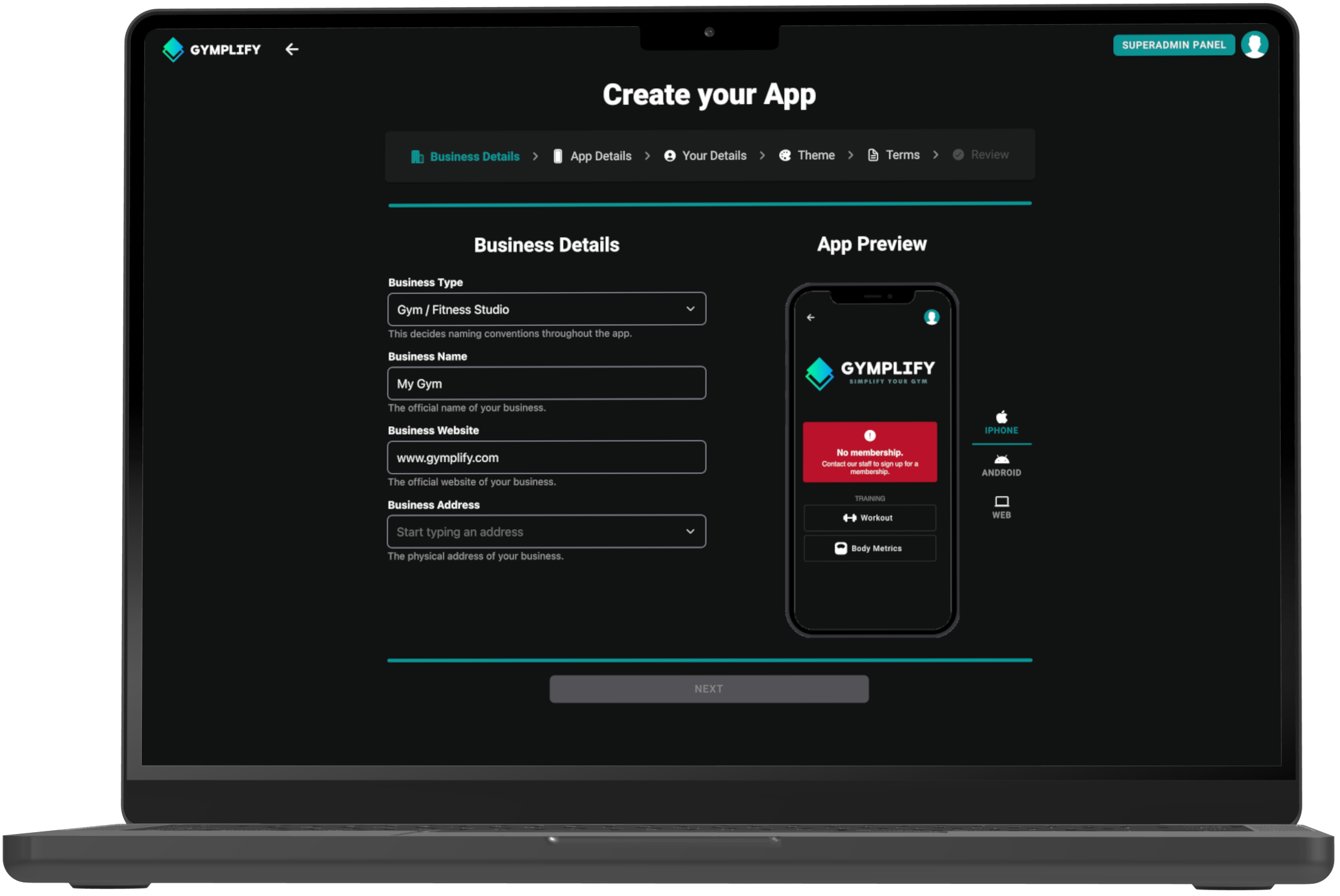Keep the preview on iPhone
The height and width of the screenshot is (896, 1340).
click(1001, 422)
